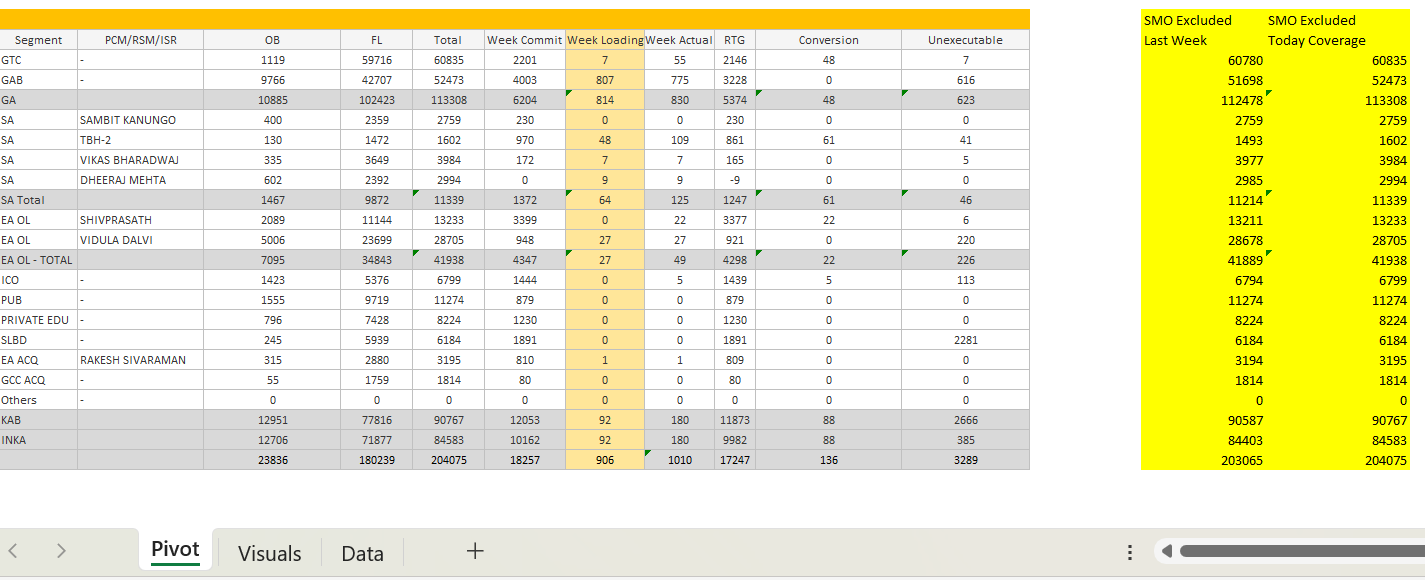Click the horizontal scrollbar left arrow
1425x580 pixels.
[1163, 551]
